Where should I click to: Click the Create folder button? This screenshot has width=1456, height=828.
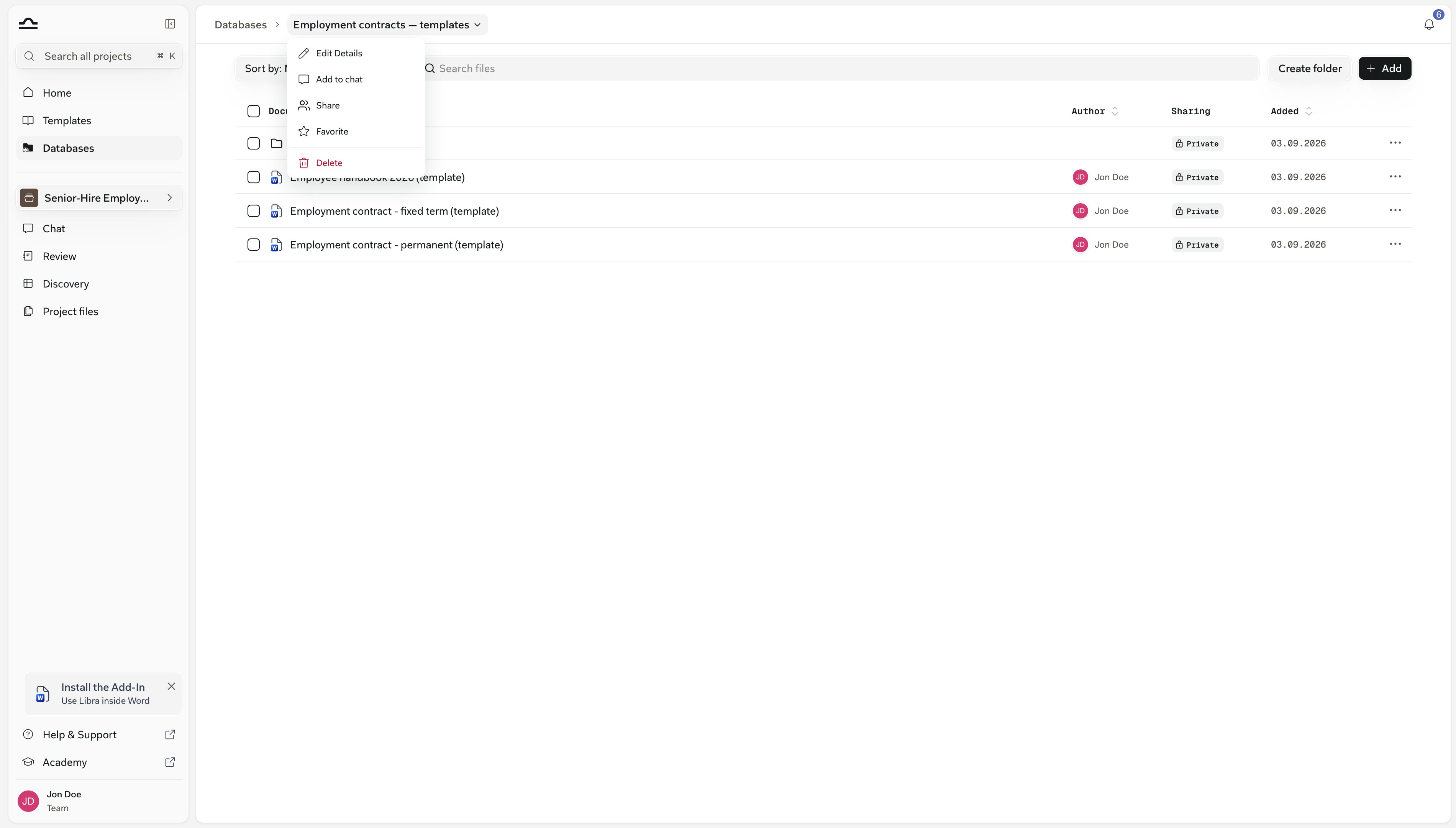coord(1309,68)
